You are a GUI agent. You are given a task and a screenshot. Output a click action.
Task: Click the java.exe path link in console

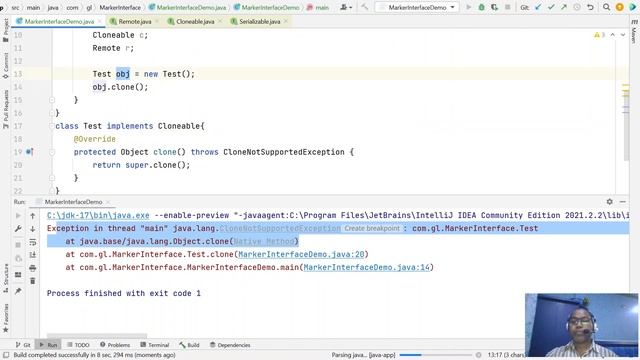[98, 215]
